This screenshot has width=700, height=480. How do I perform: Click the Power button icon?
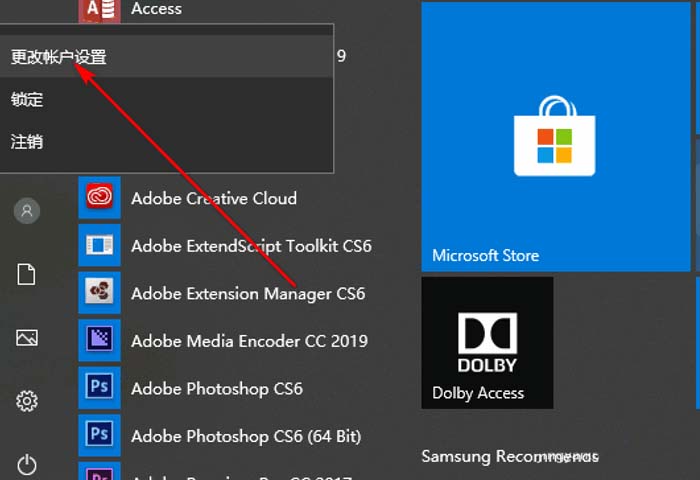tap(27, 464)
